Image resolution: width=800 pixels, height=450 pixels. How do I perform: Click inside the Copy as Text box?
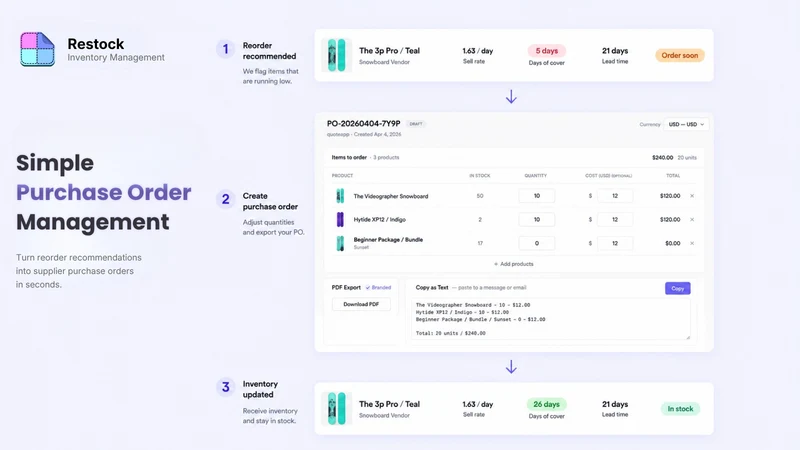point(551,319)
